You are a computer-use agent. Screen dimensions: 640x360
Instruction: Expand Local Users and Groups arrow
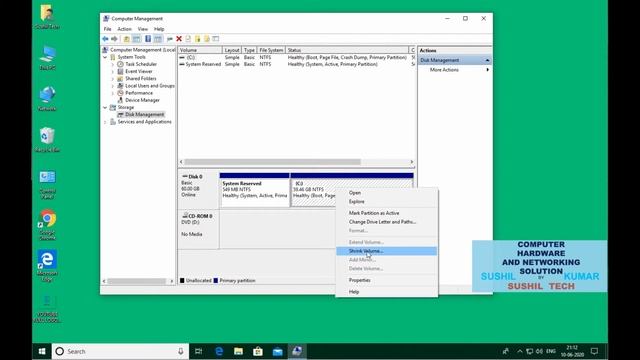click(113, 86)
